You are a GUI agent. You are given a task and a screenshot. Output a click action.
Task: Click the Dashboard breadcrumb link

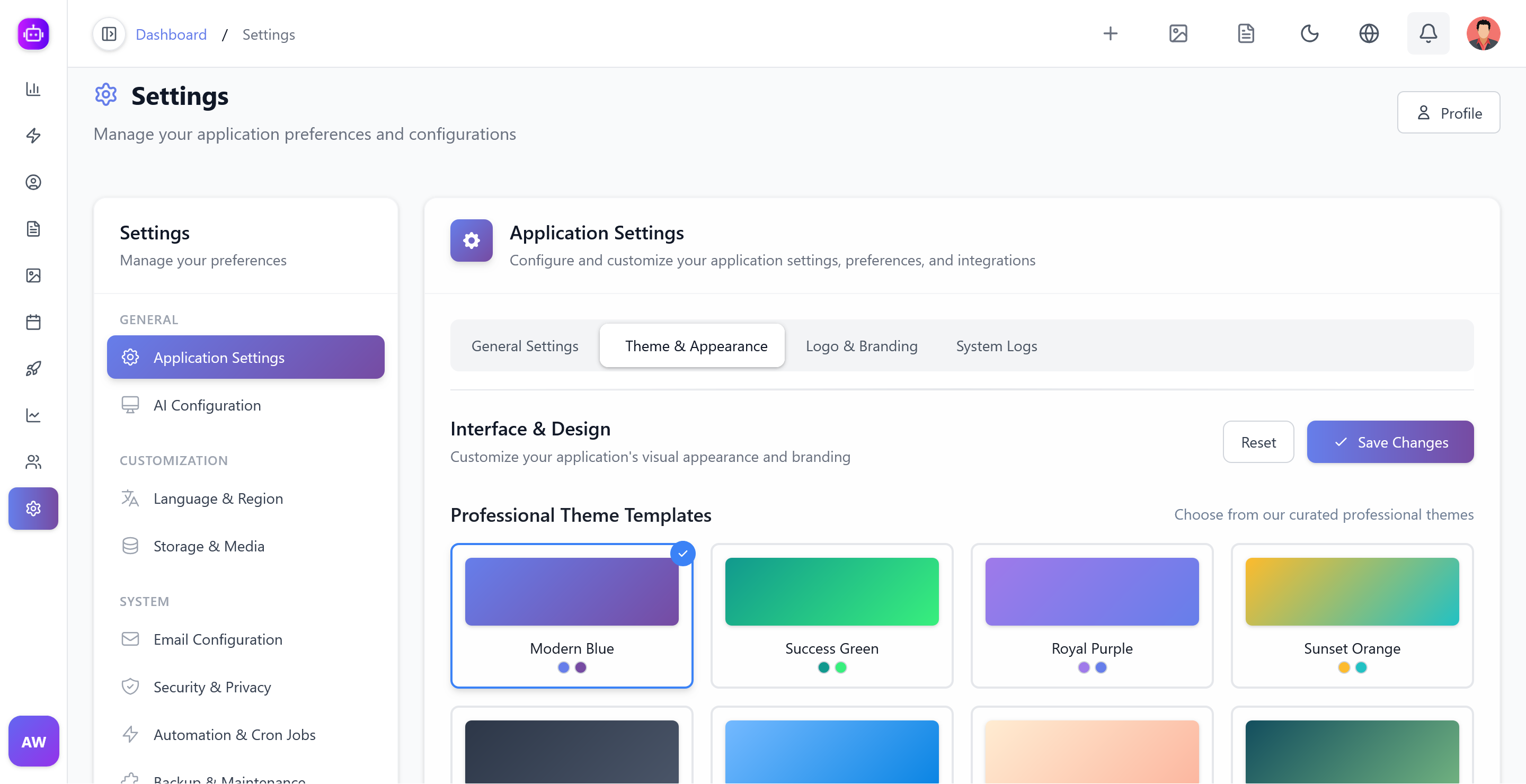click(x=171, y=34)
